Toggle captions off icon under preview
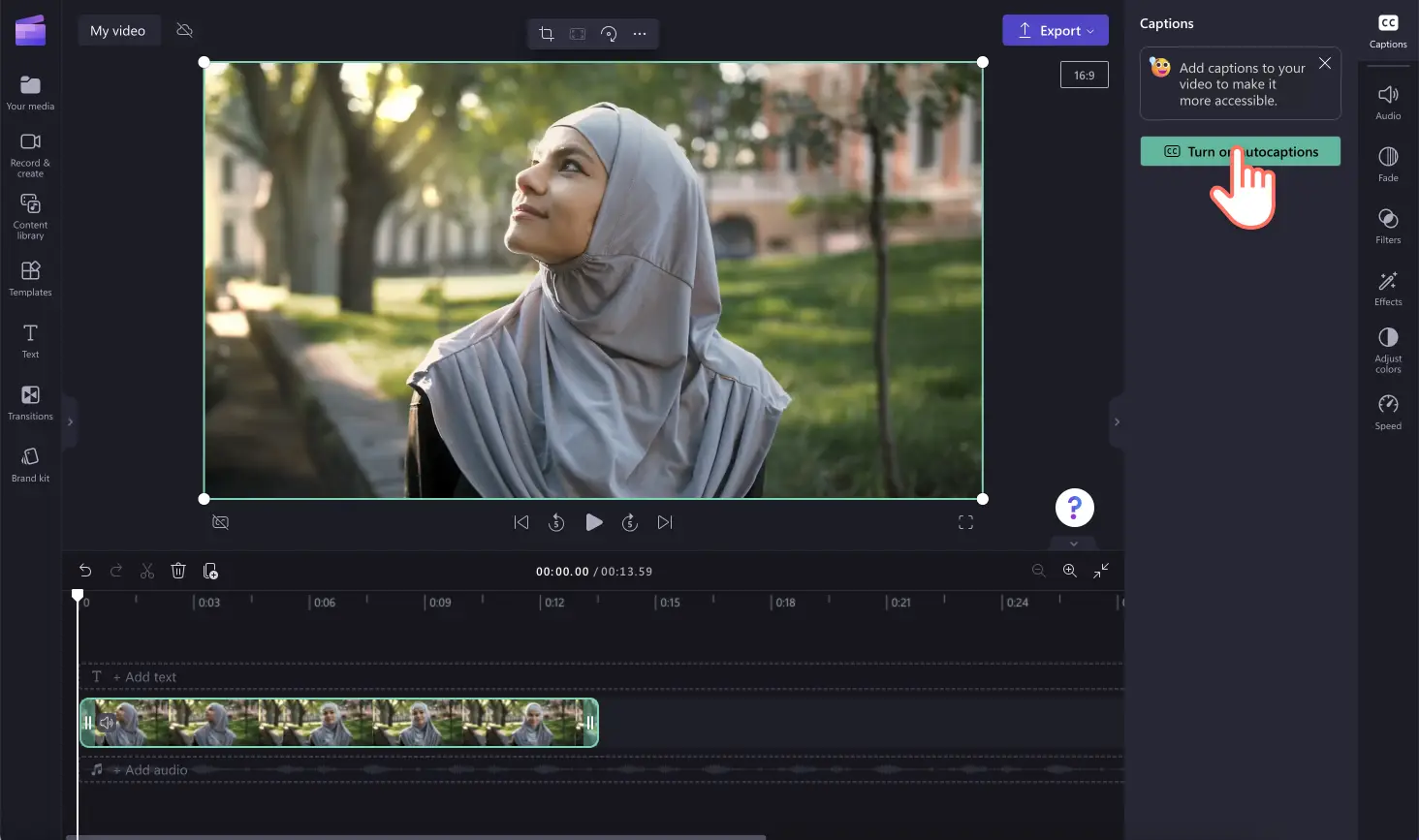 [221, 522]
